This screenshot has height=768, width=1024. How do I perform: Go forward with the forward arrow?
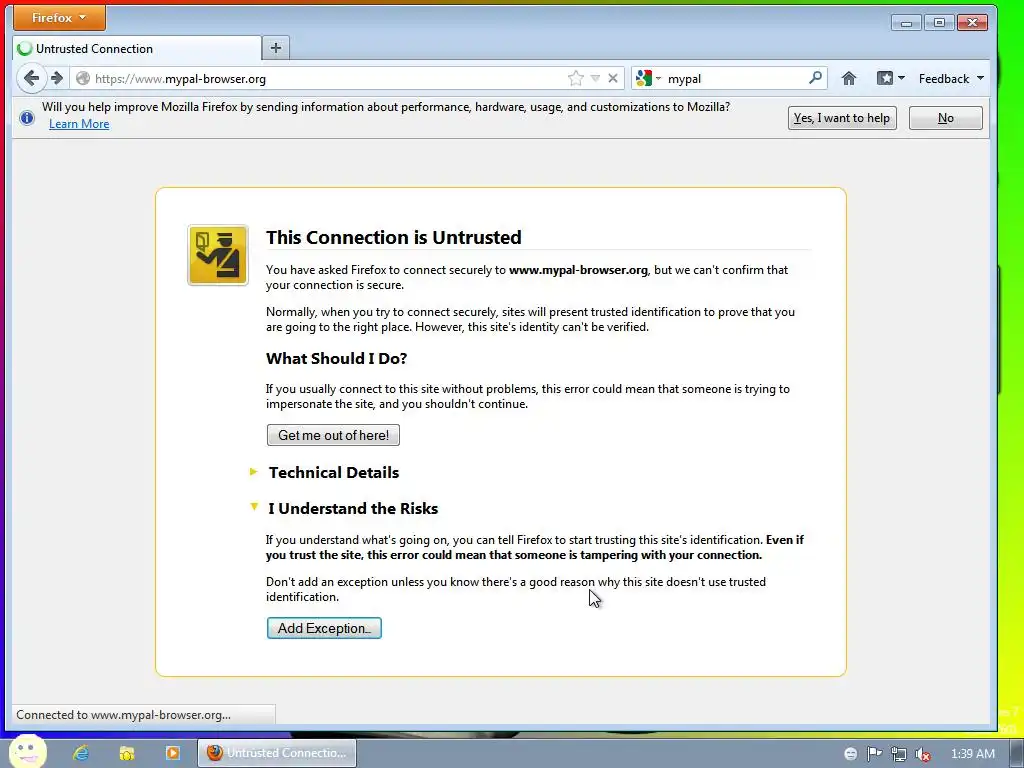click(x=57, y=78)
